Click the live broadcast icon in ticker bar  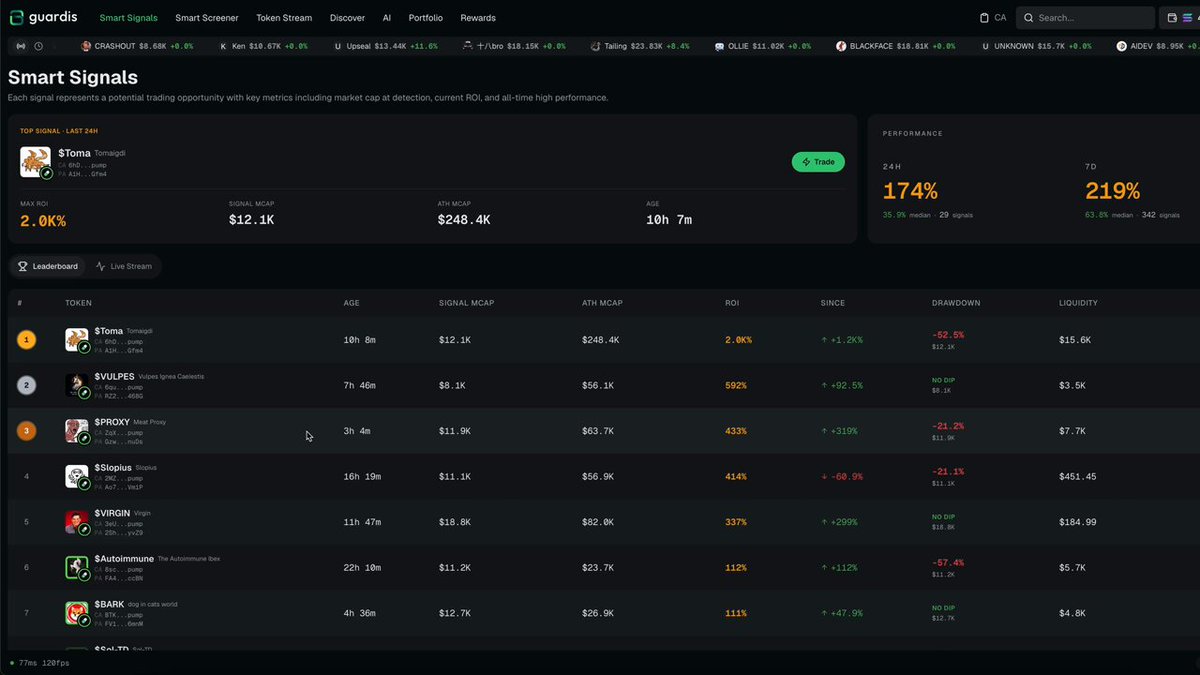pos(21,46)
